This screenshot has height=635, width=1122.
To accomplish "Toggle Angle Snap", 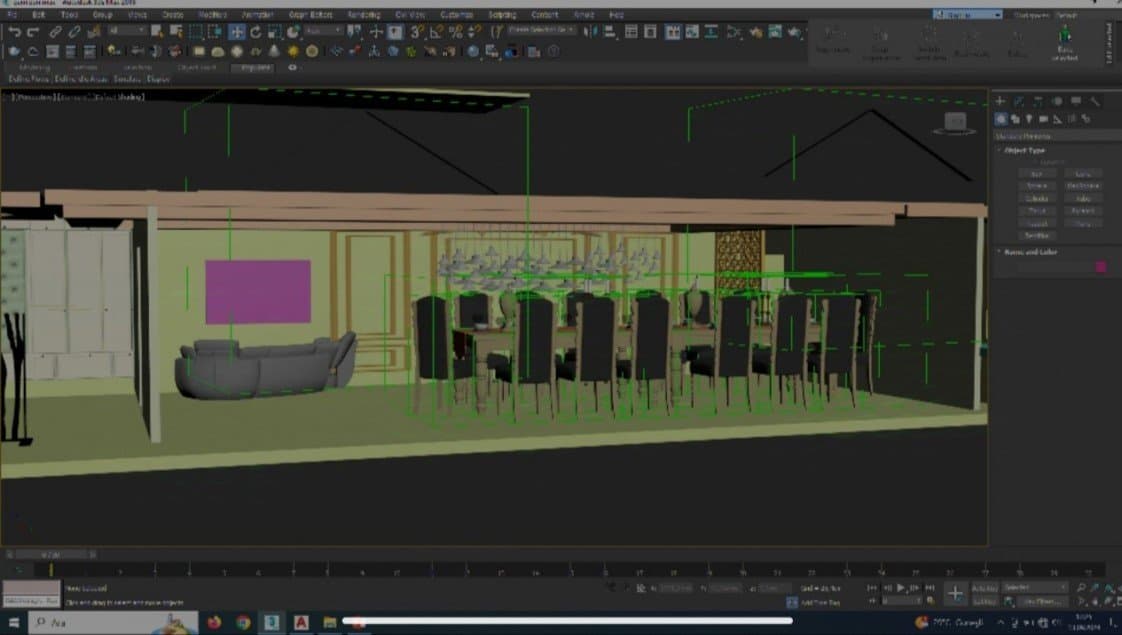I will pyautogui.click(x=436, y=32).
